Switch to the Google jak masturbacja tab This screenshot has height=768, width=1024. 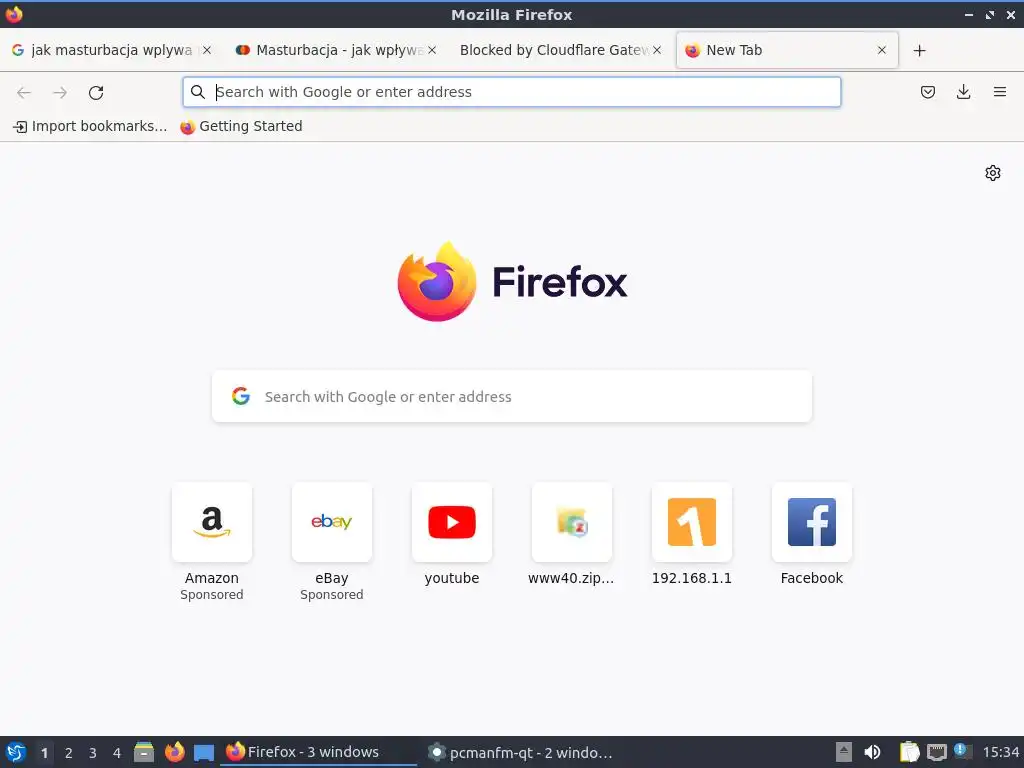click(112, 50)
